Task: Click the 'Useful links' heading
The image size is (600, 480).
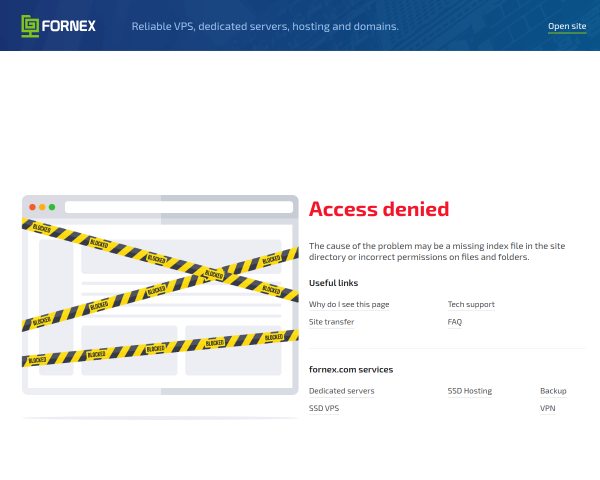Action: click(x=333, y=283)
